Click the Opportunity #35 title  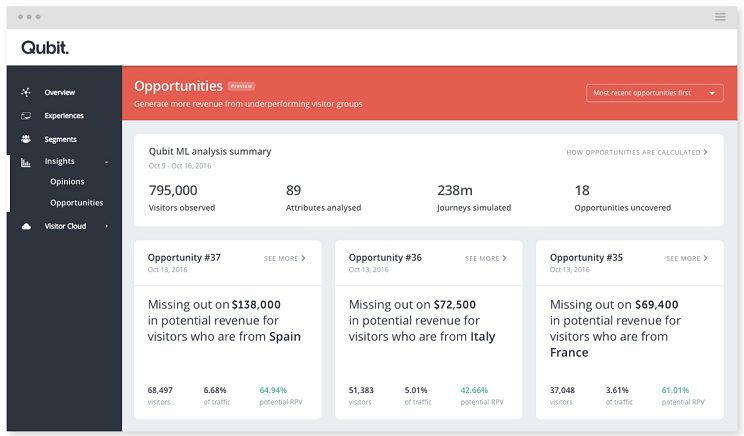(586, 257)
